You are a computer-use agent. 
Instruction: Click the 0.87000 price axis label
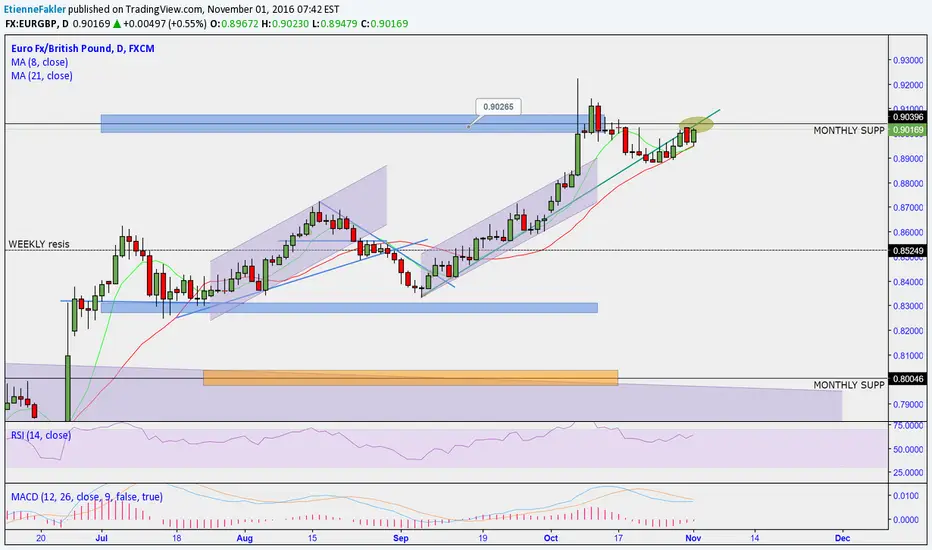pos(908,208)
